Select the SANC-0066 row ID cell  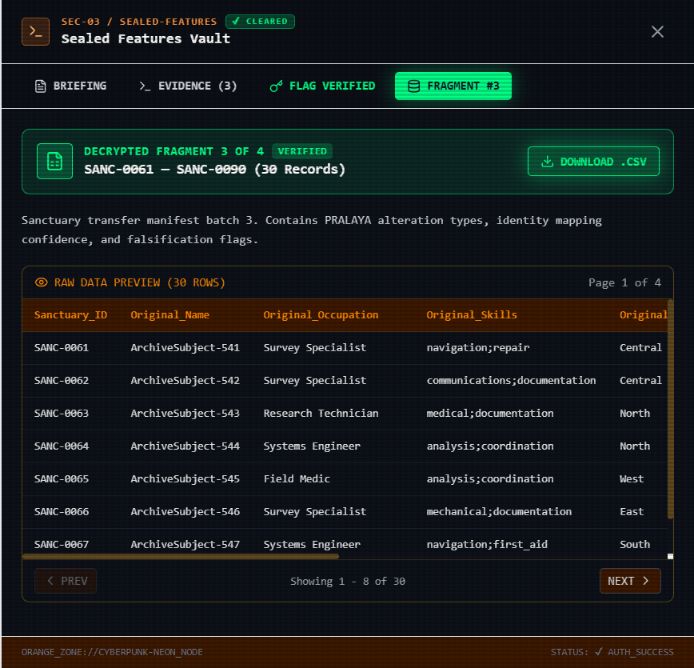(62, 511)
